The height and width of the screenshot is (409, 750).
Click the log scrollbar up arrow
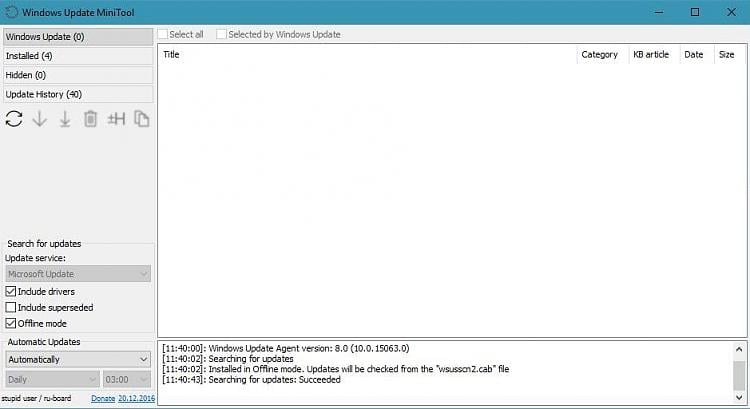point(739,349)
